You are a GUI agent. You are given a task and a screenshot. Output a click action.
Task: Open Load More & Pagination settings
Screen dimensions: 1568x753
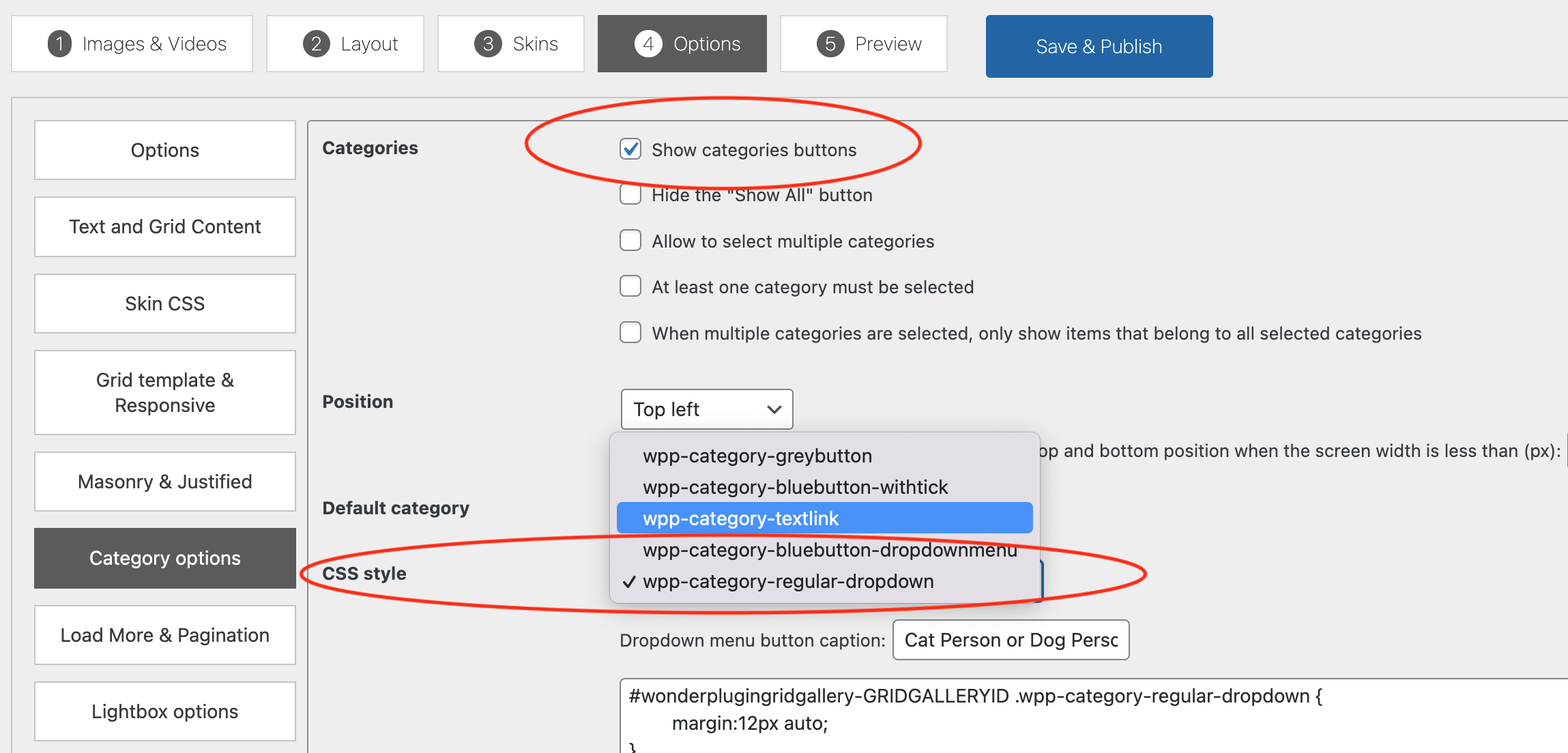click(164, 634)
